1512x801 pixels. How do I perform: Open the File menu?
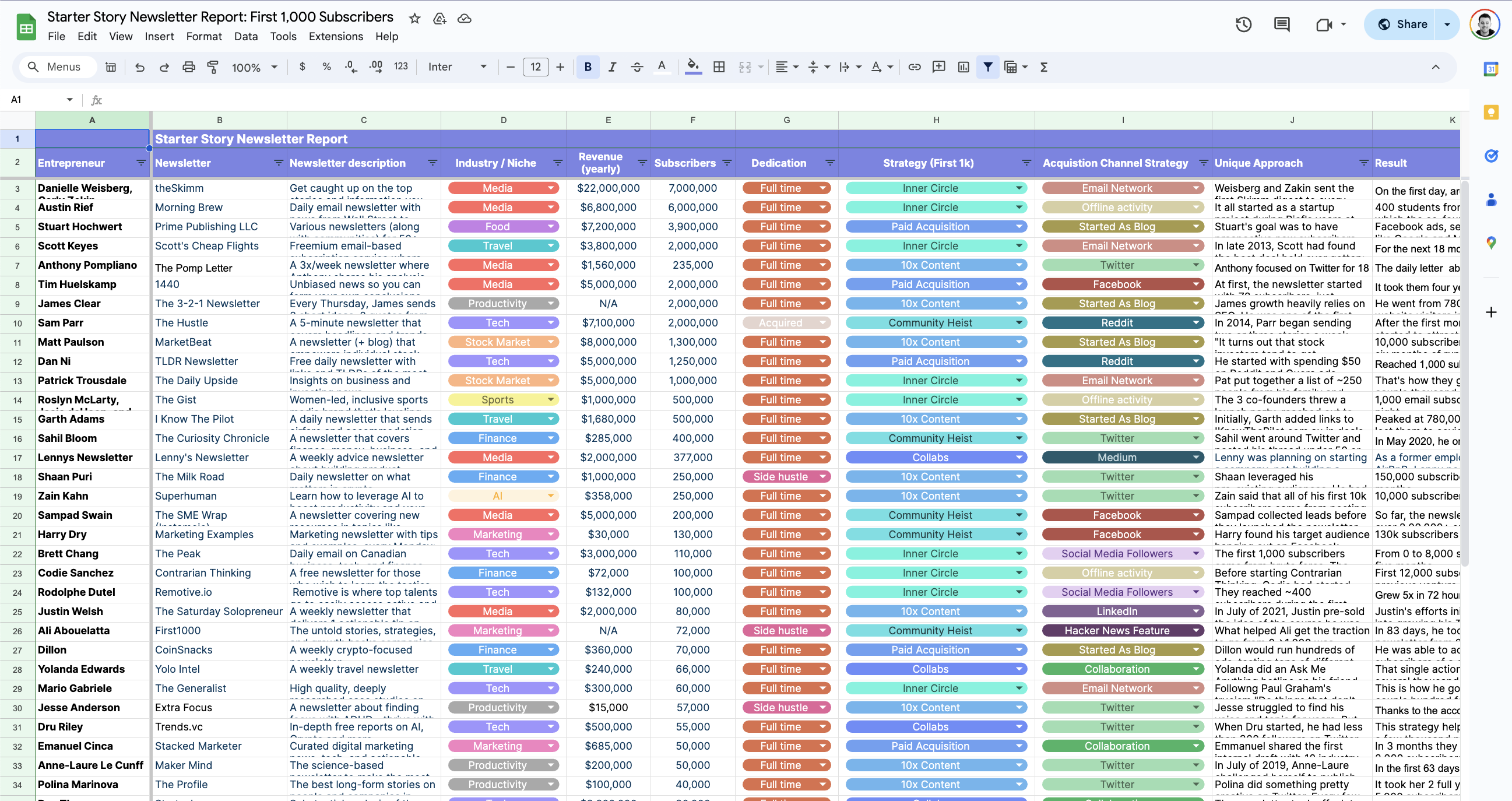(57, 36)
